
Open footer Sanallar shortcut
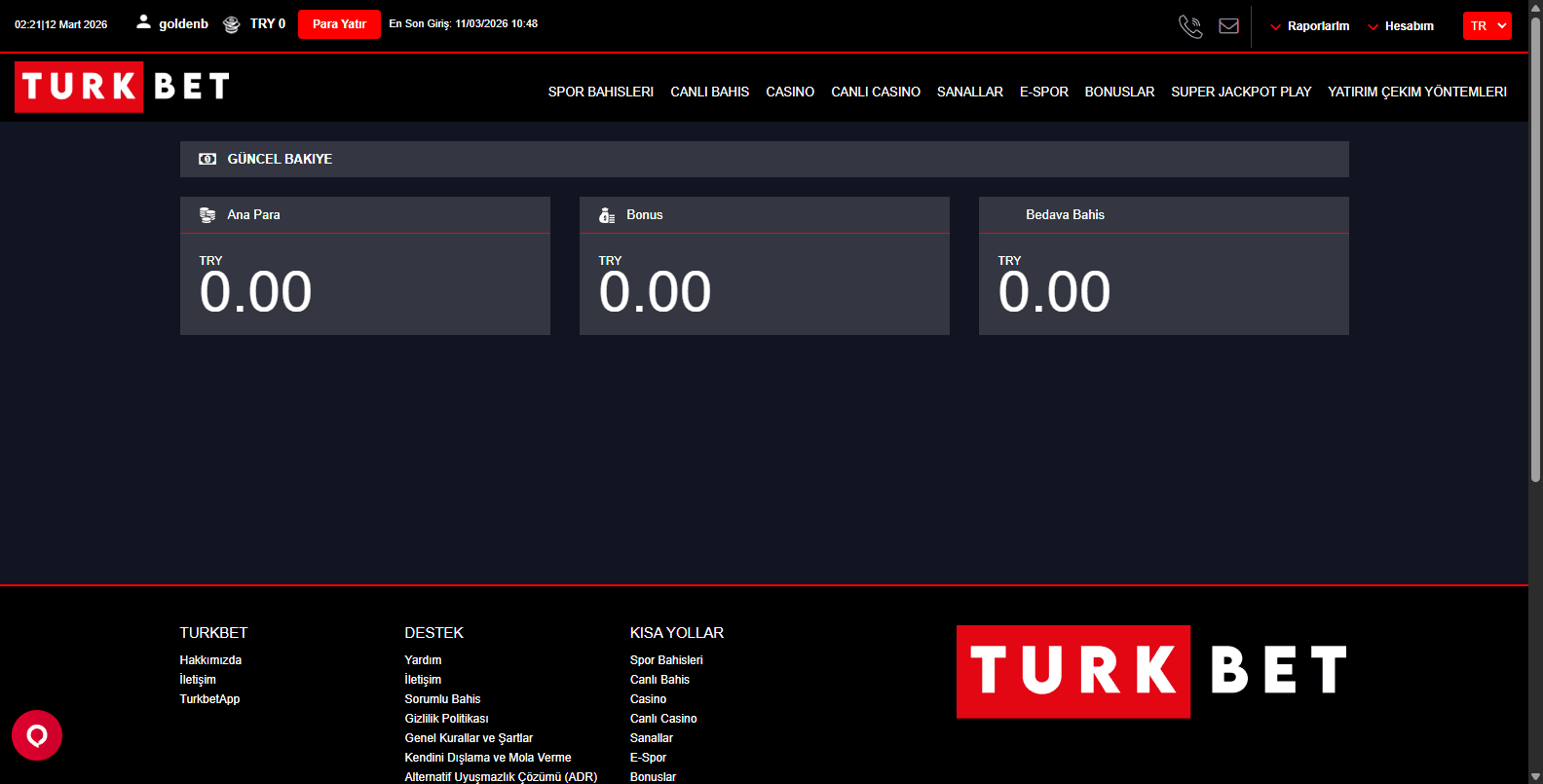652,738
